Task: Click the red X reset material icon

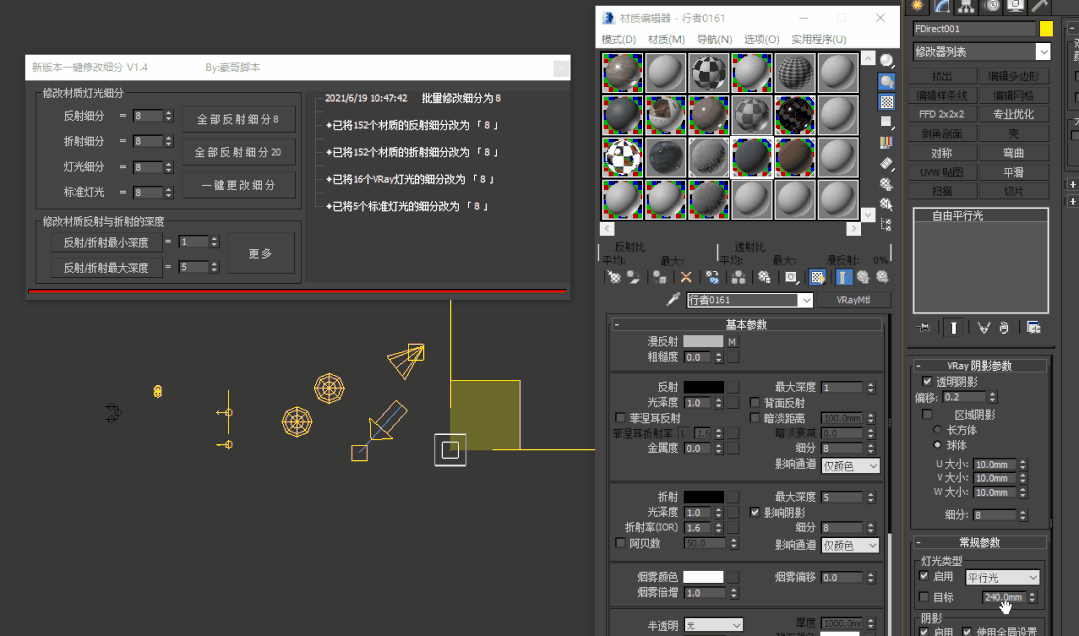Action: tap(686, 277)
